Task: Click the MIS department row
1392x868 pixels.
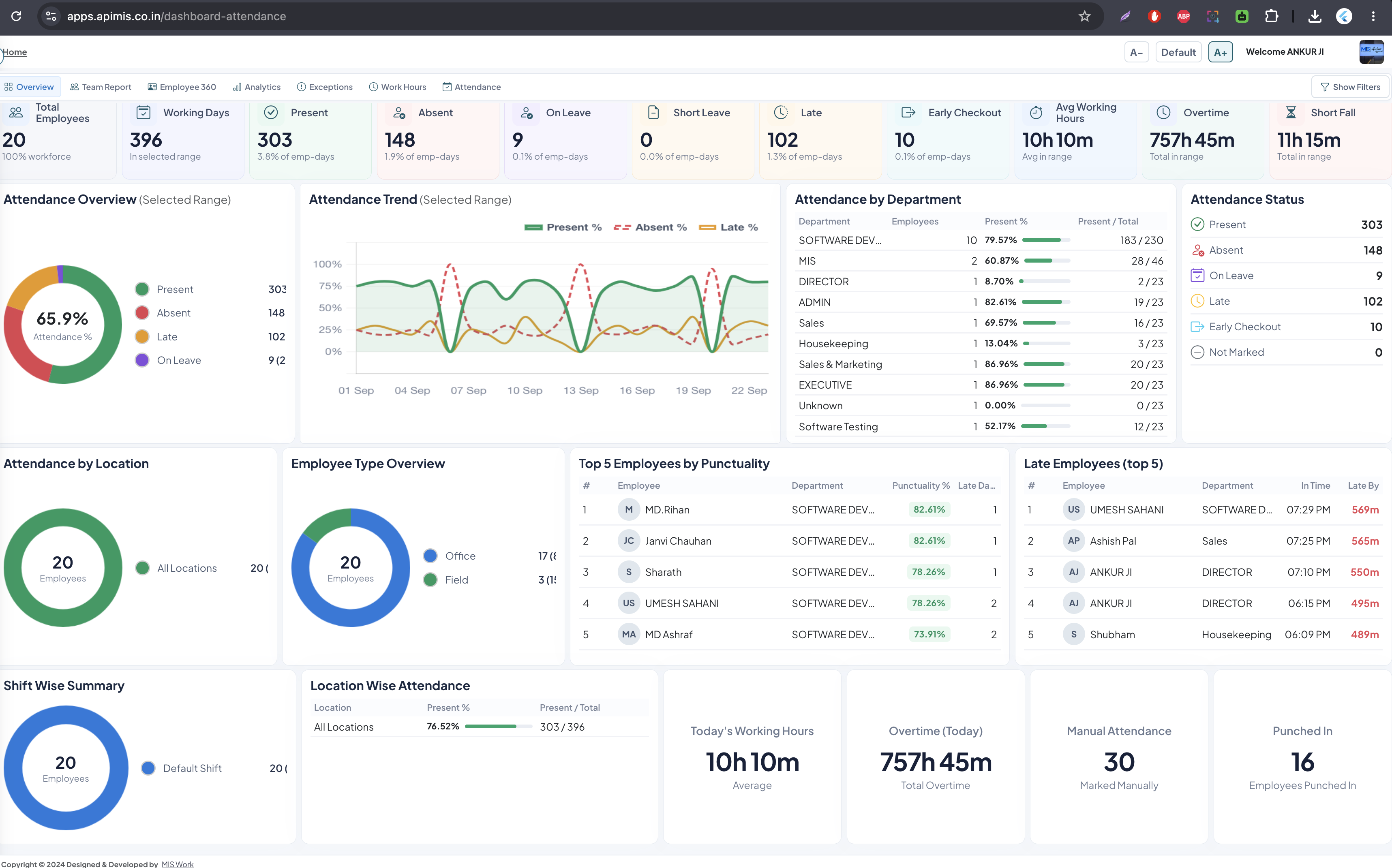Action: coord(981,261)
